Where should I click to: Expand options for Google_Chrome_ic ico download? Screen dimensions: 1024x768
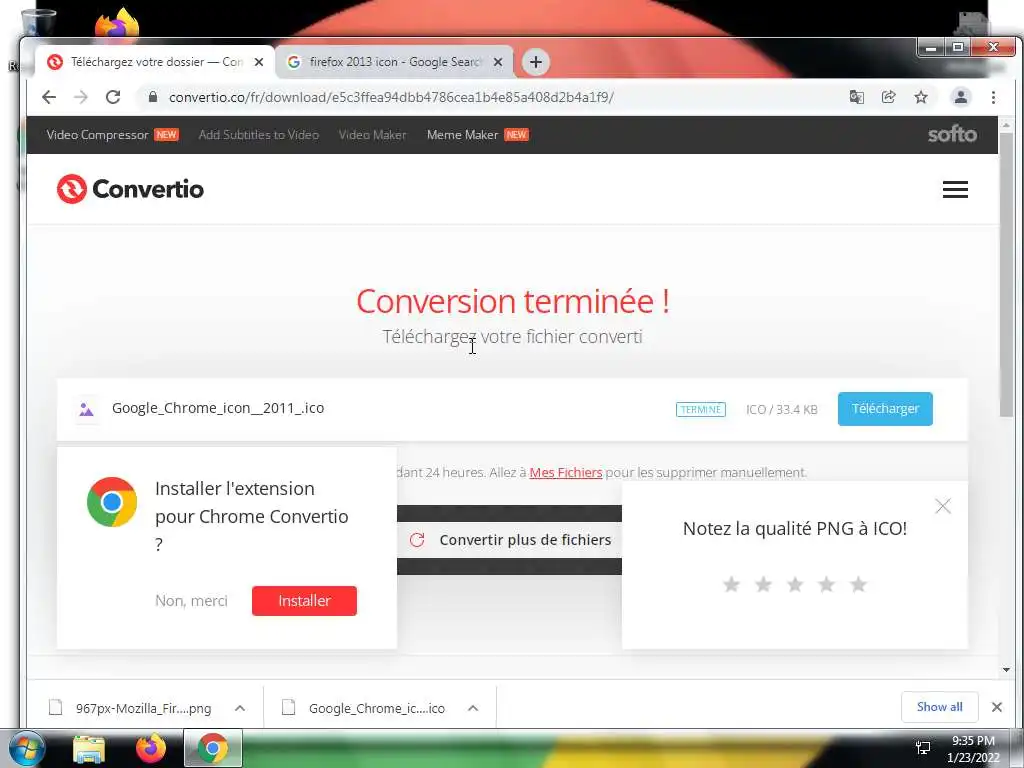[473, 708]
